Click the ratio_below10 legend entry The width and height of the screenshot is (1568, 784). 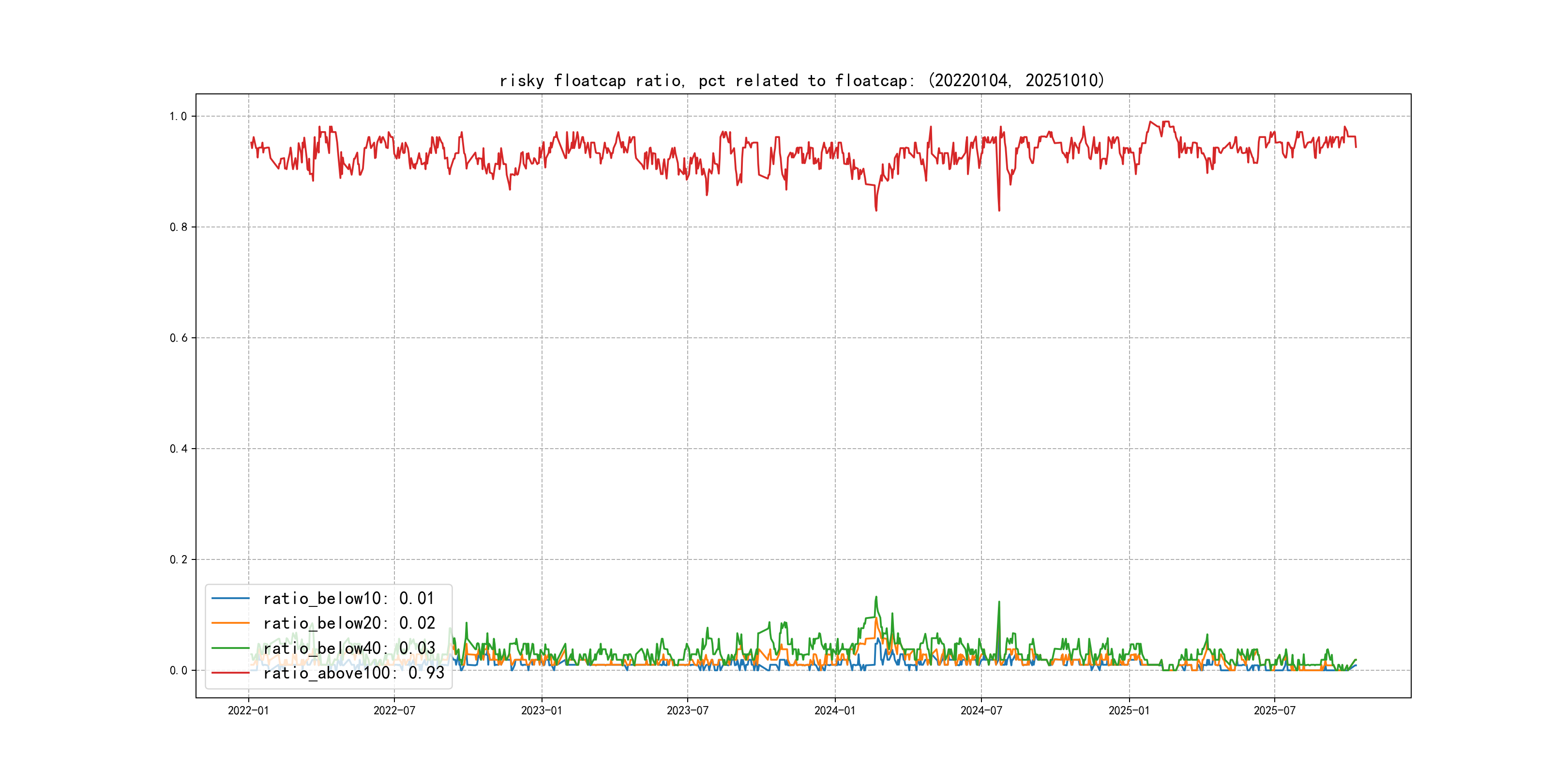(x=349, y=598)
